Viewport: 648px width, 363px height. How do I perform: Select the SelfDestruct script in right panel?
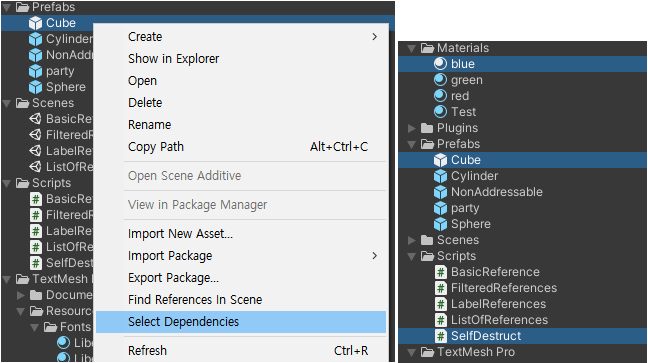point(522,336)
